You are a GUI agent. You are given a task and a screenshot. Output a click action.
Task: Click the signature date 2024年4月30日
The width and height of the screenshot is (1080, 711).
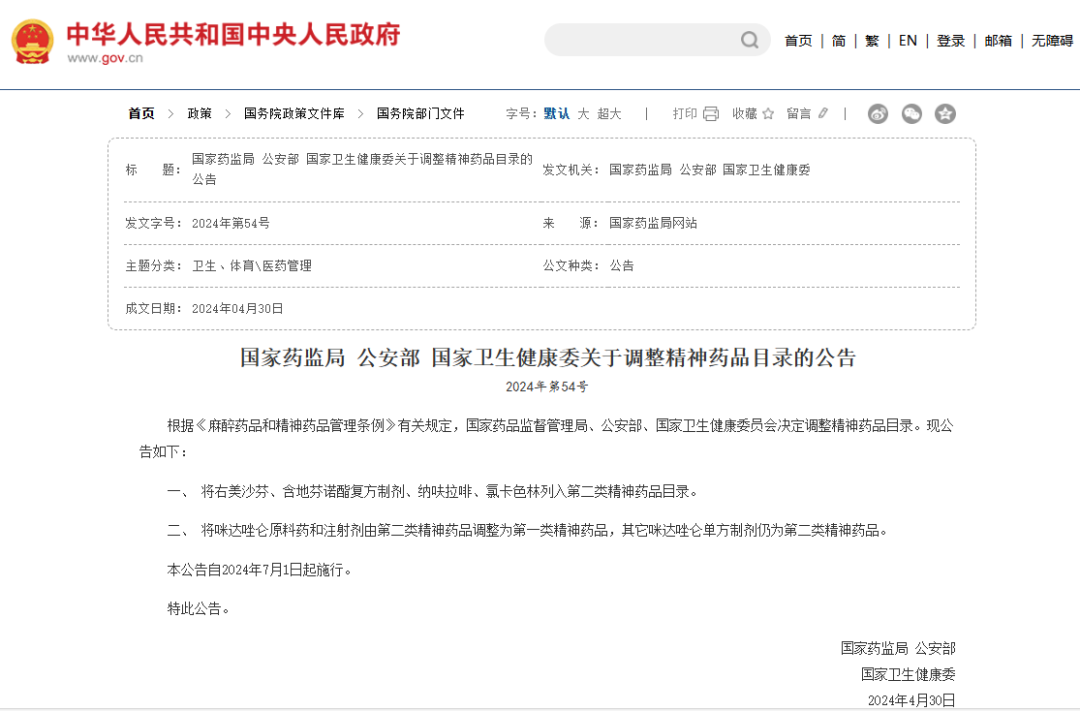click(911, 701)
